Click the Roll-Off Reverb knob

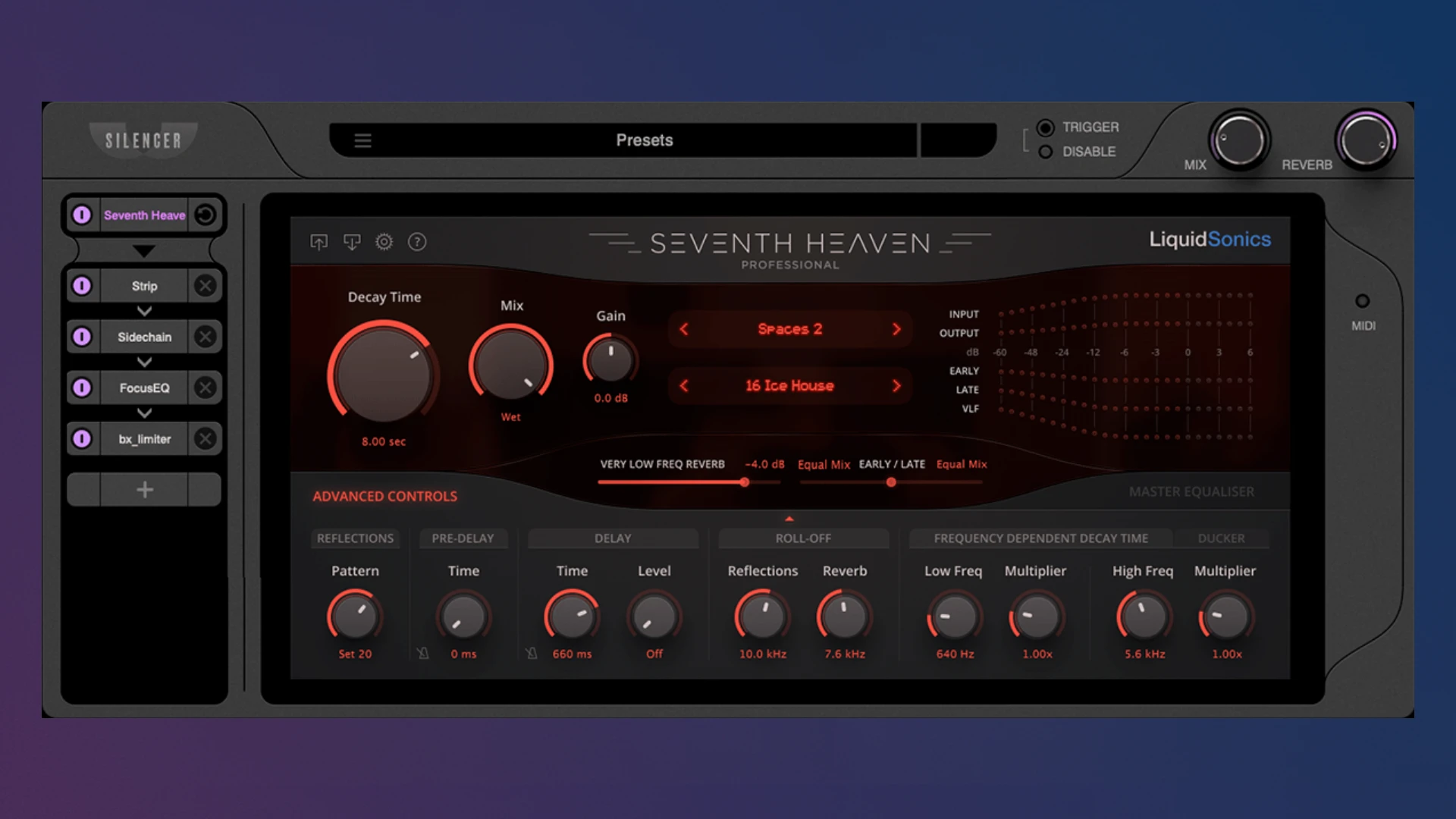pyautogui.click(x=844, y=616)
